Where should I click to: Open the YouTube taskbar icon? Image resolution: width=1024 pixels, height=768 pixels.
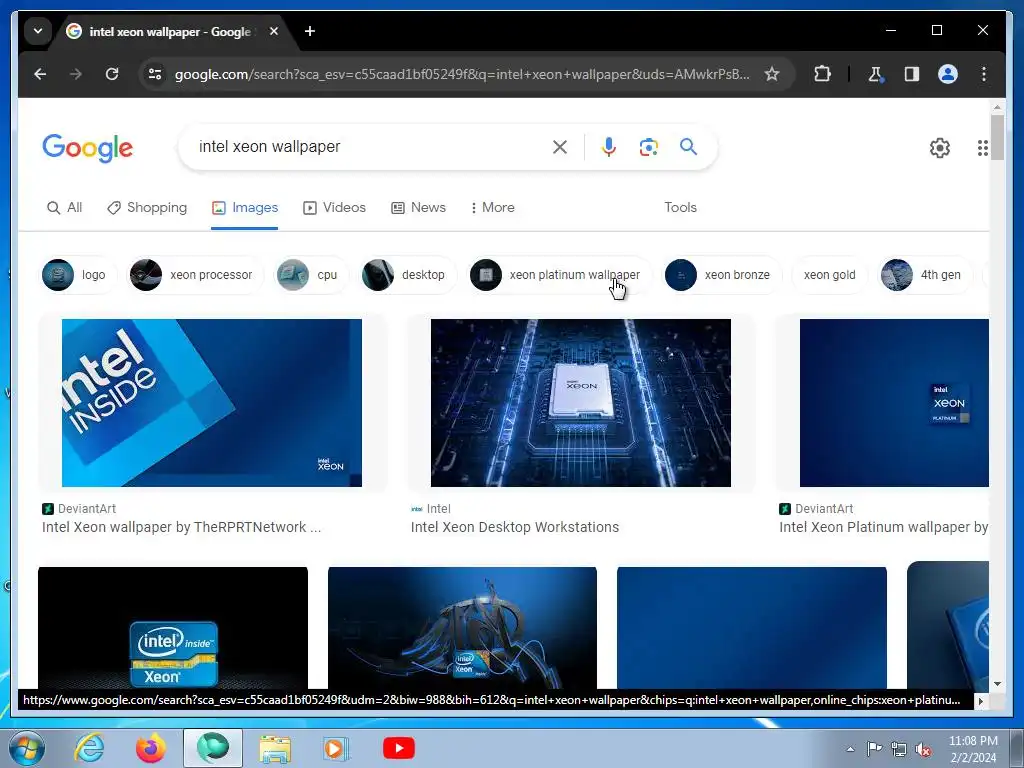[398, 748]
